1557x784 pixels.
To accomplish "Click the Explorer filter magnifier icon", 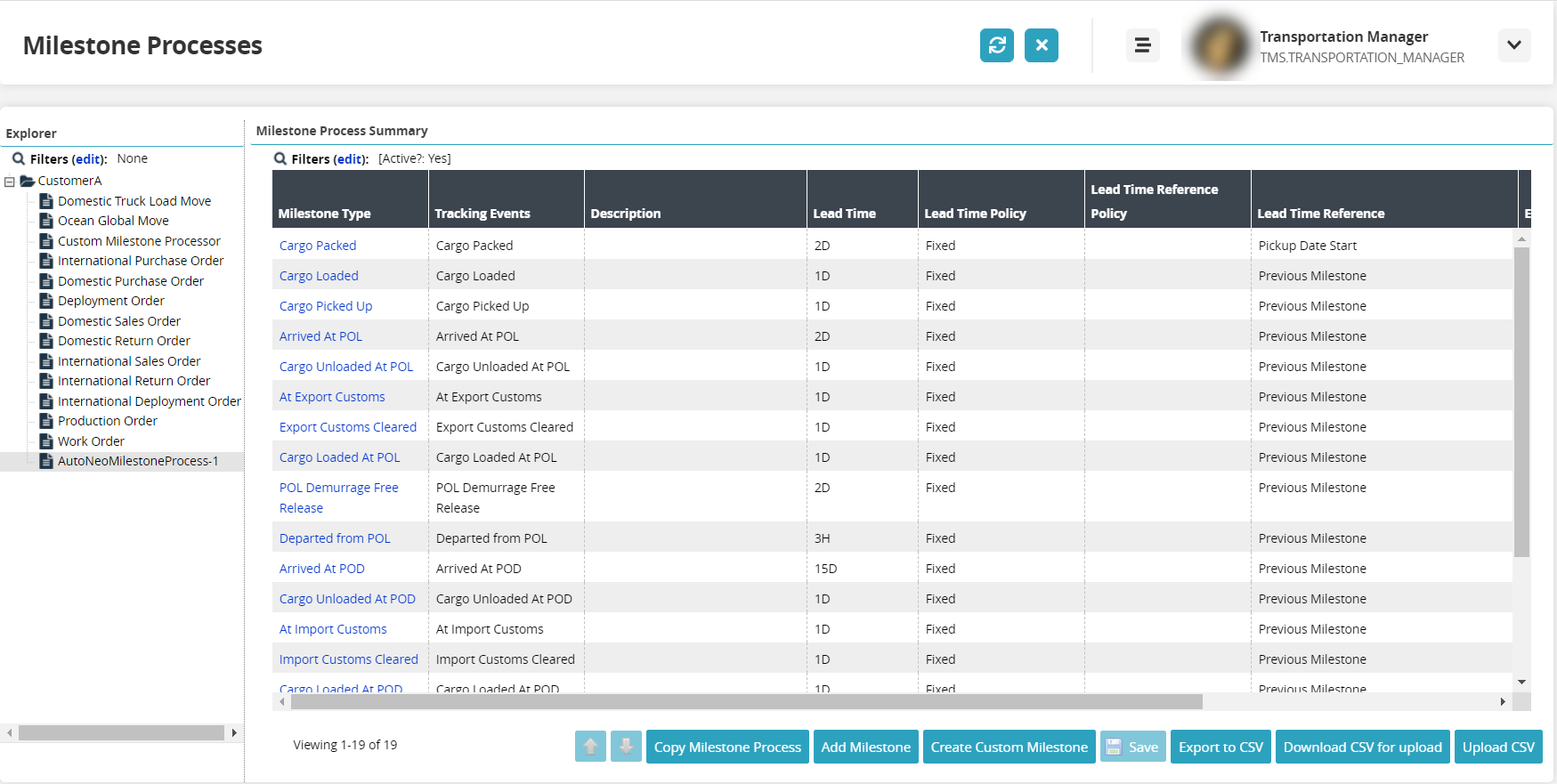I will [18, 158].
